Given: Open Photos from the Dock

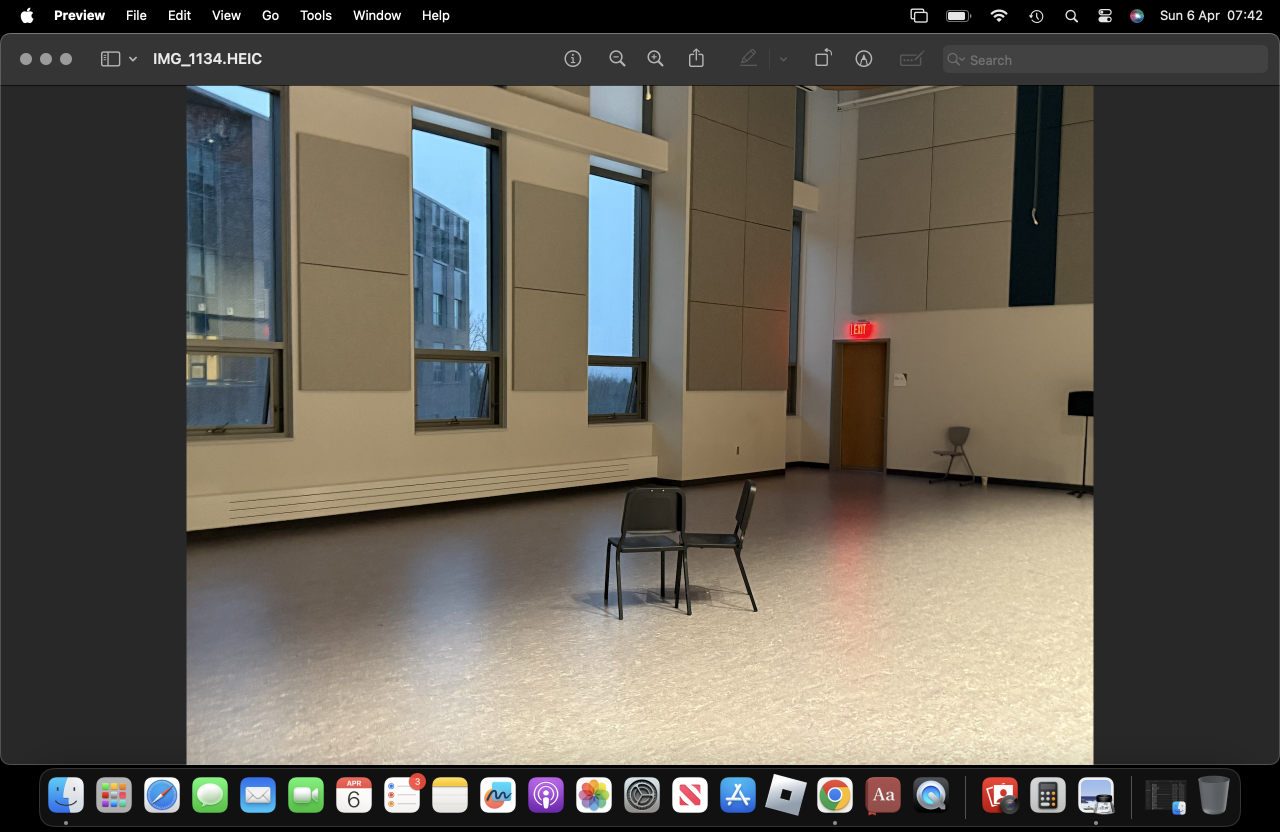Looking at the screenshot, I should pyautogui.click(x=594, y=795).
